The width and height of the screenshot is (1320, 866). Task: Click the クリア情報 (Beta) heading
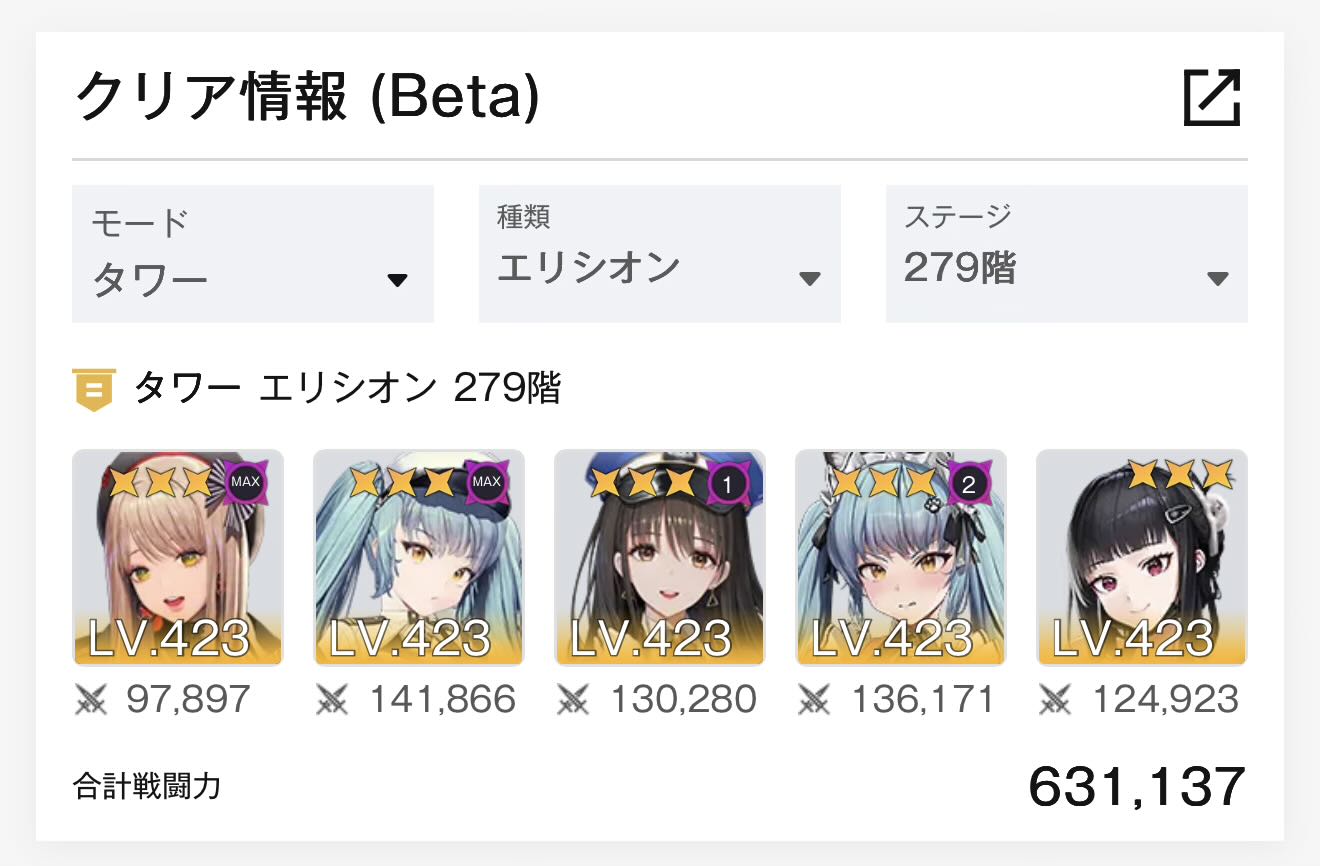[307, 98]
